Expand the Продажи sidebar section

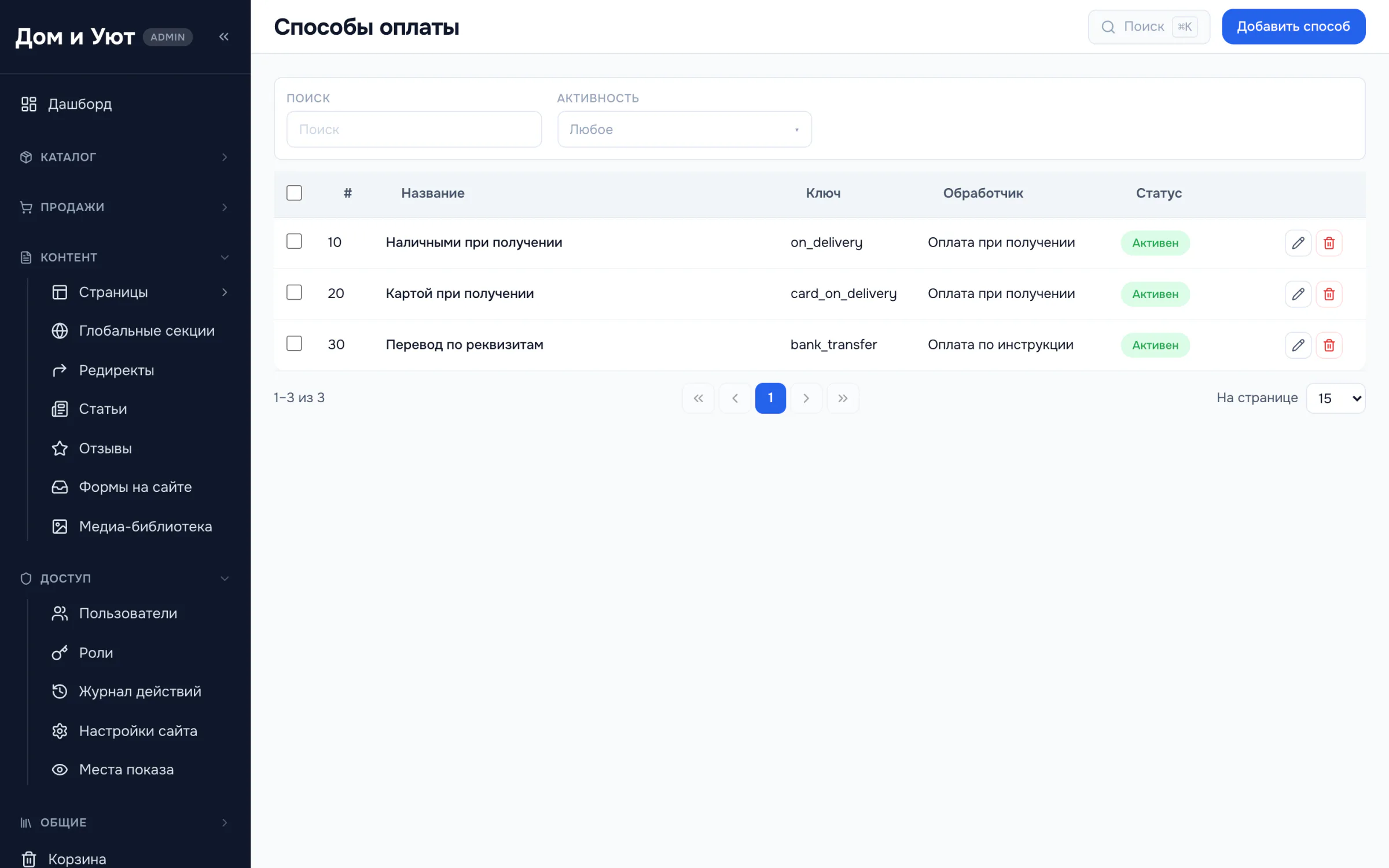(125, 207)
